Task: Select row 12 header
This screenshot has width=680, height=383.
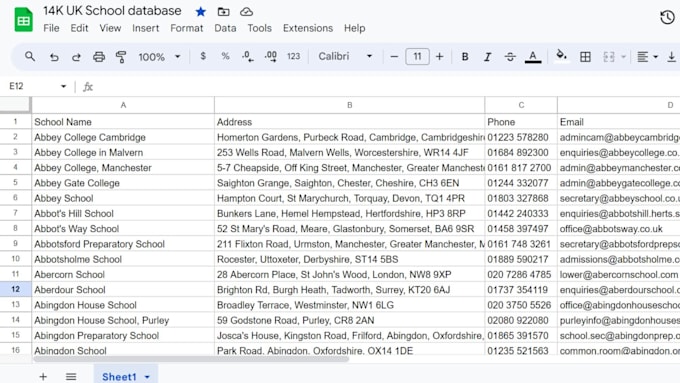Action: tap(16, 289)
